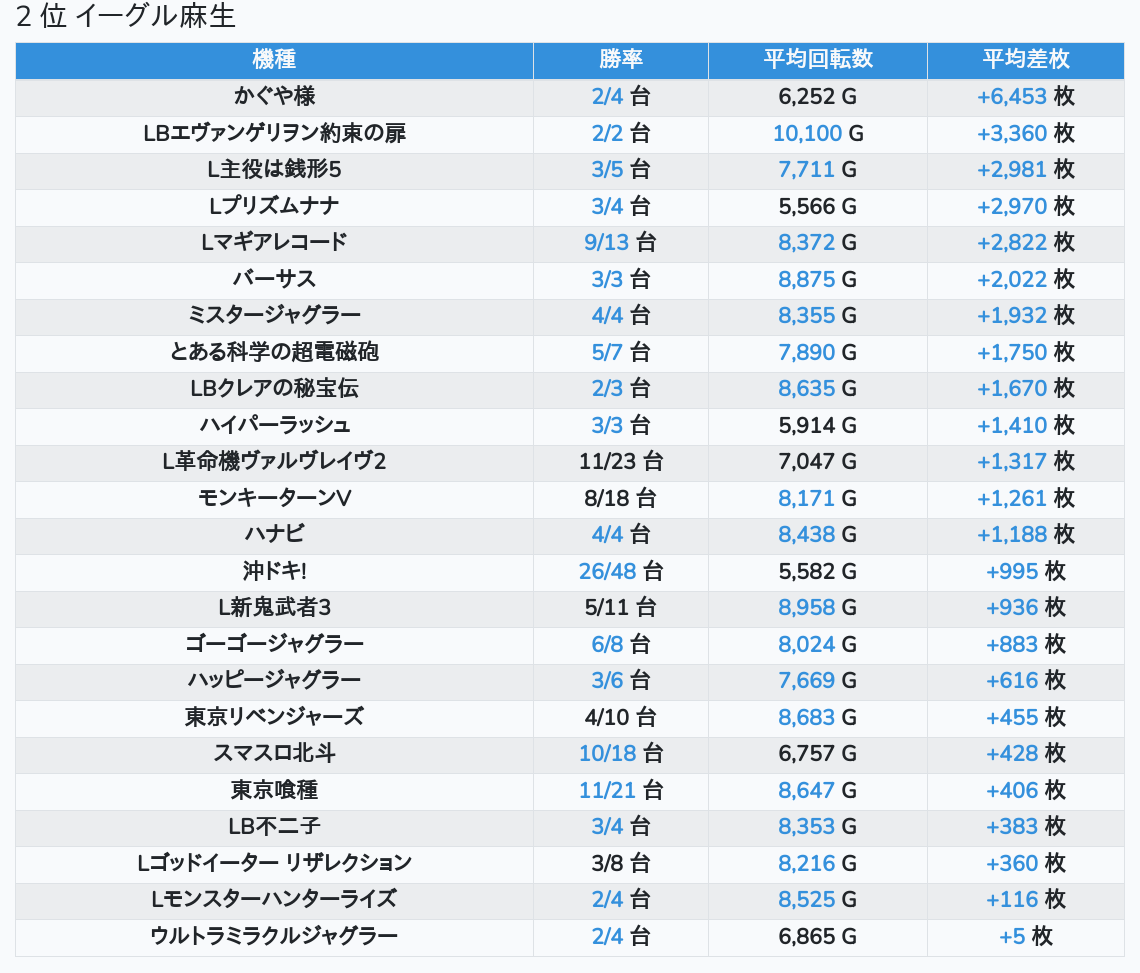Click the 11/21 win rate link for 東京喰種
This screenshot has width=1140, height=973.
[x=607, y=790]
